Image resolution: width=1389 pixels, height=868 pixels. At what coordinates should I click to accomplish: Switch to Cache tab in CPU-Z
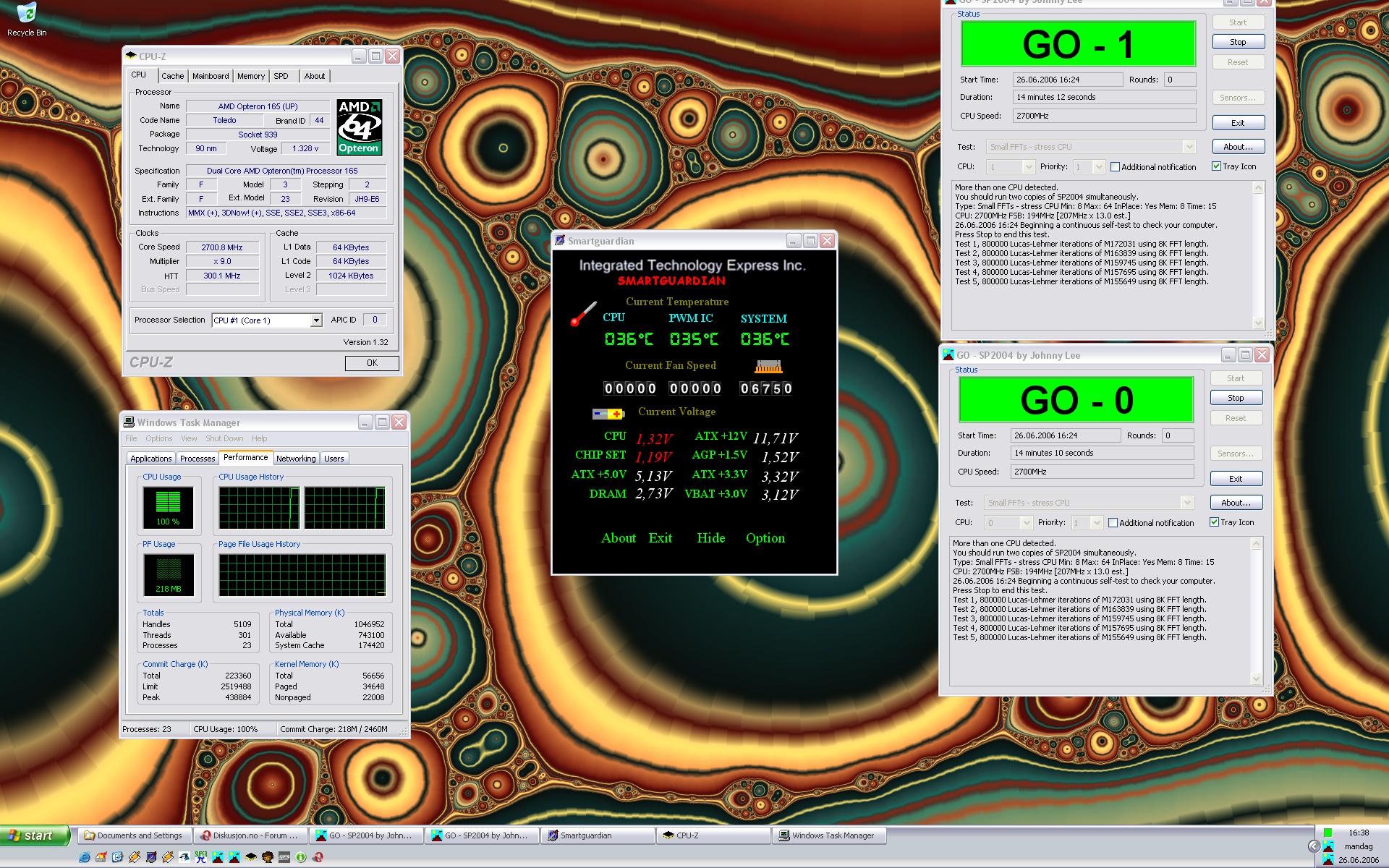tap(172, 76)
